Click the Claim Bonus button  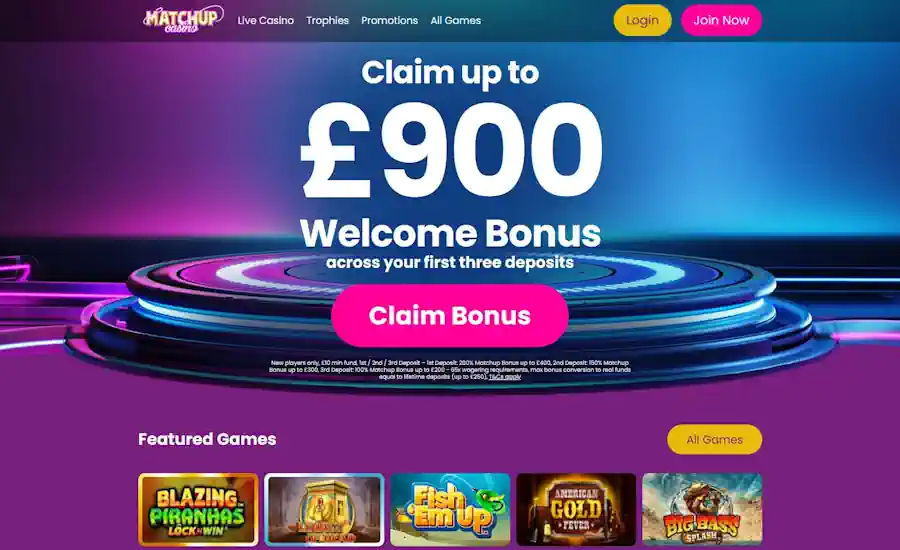point(449,315)
